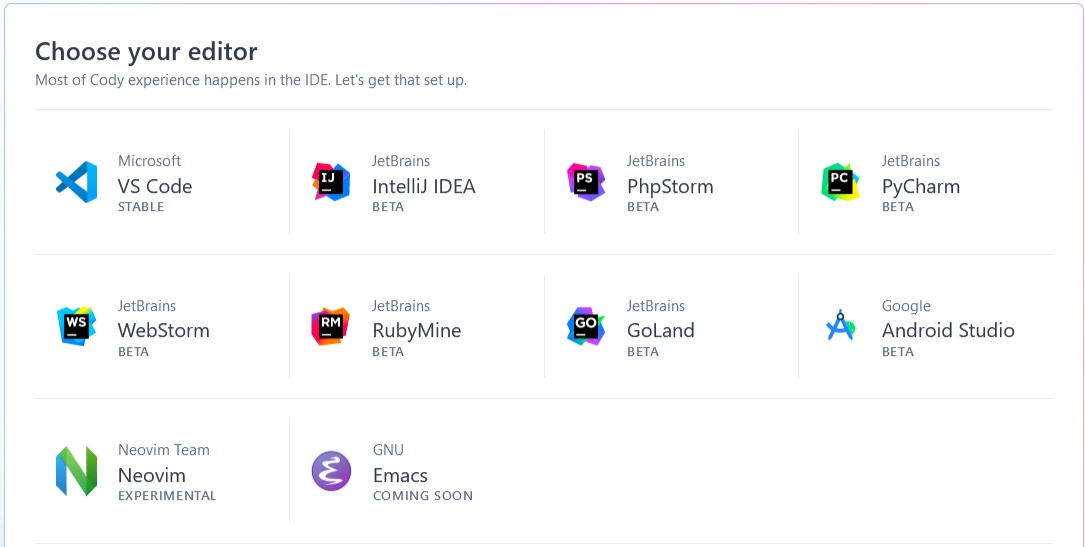Pick the PyCharm name label
This screenshot has height=547, width=1085.
(920, 187)
